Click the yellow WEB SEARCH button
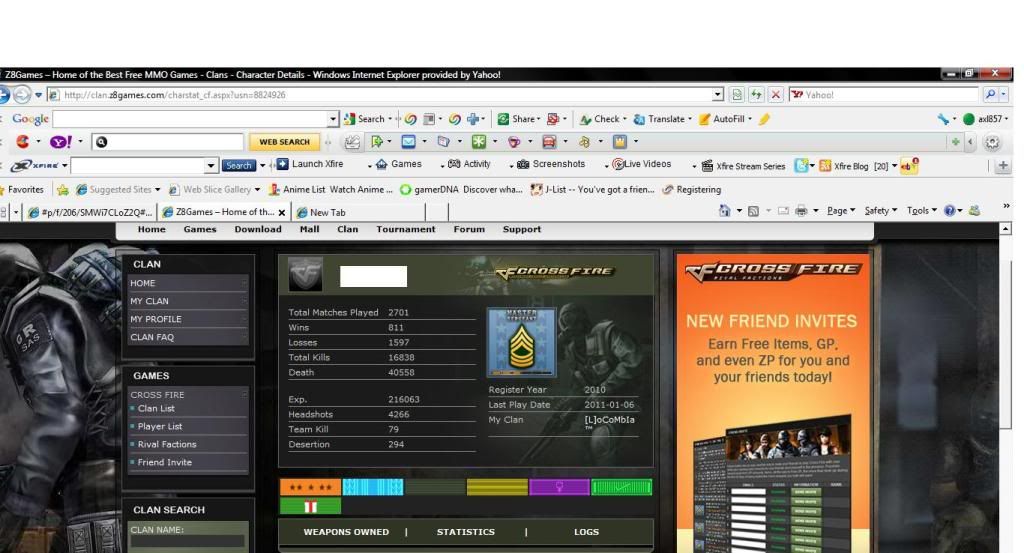The width and height of the screenshot is (1024, 553). coord(284,142)
